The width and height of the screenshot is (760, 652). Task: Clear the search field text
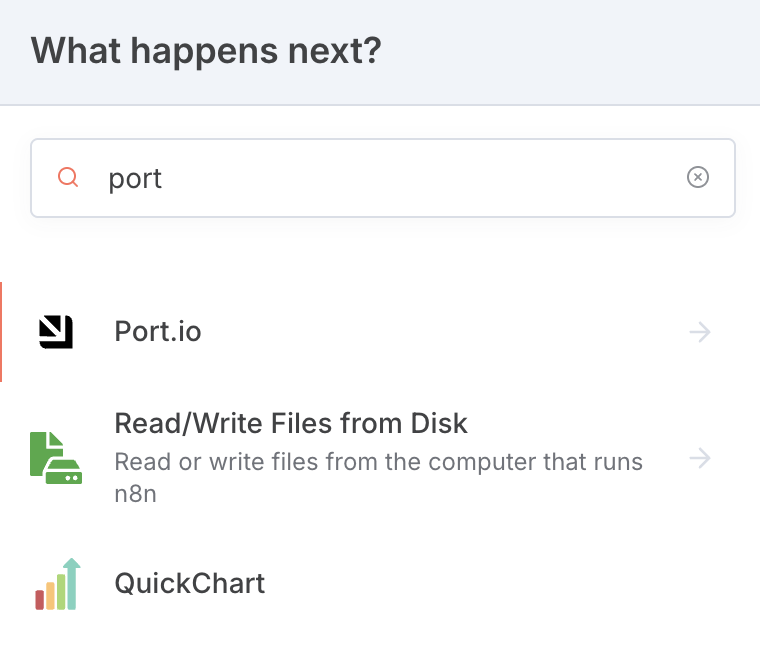698,178
